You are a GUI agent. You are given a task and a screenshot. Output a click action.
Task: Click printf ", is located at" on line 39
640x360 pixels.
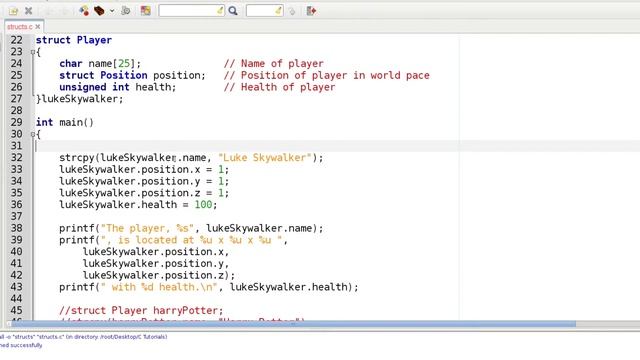173,240
